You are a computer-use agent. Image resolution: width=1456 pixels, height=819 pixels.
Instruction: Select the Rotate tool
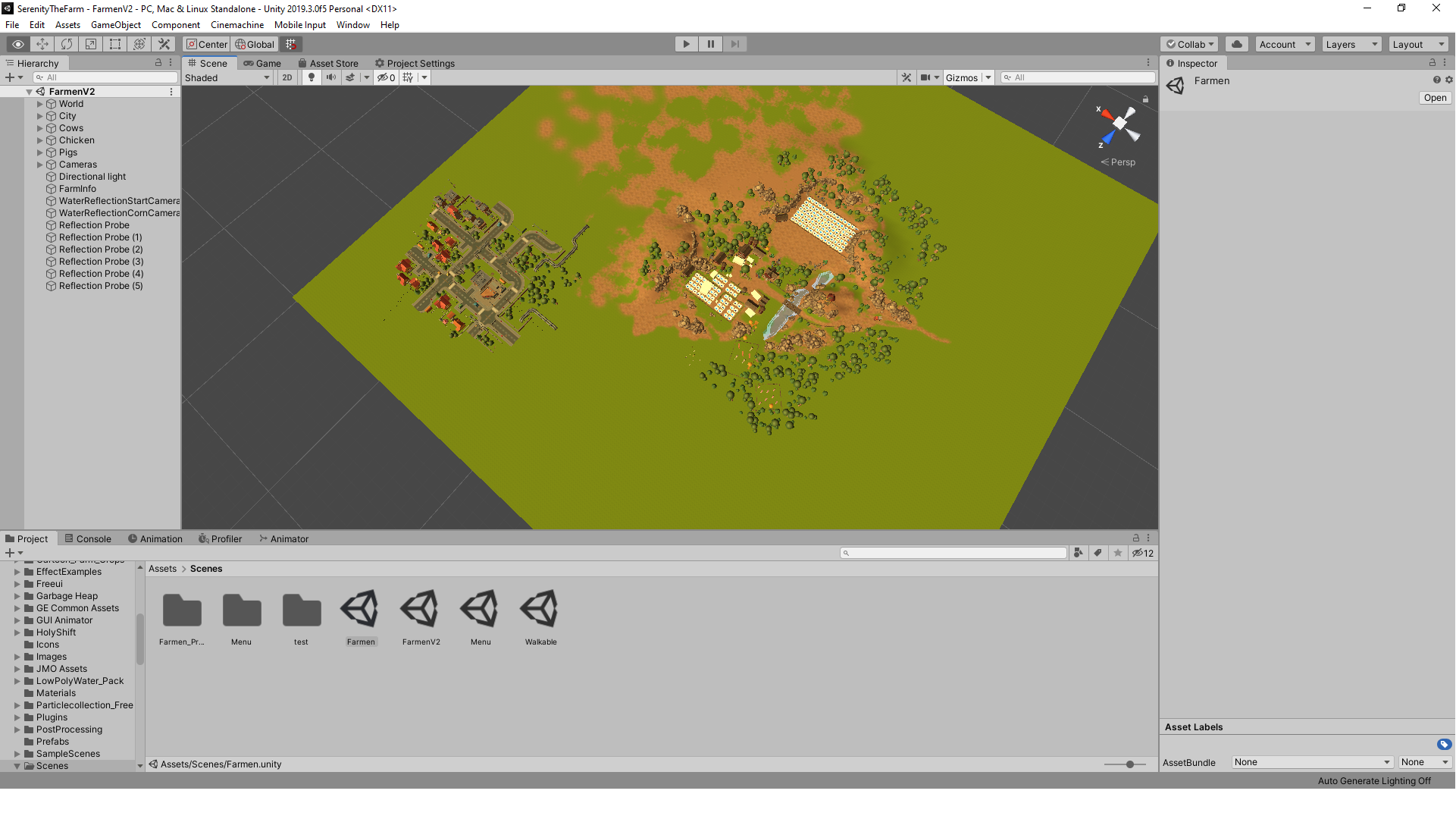[x=67, y=44]
